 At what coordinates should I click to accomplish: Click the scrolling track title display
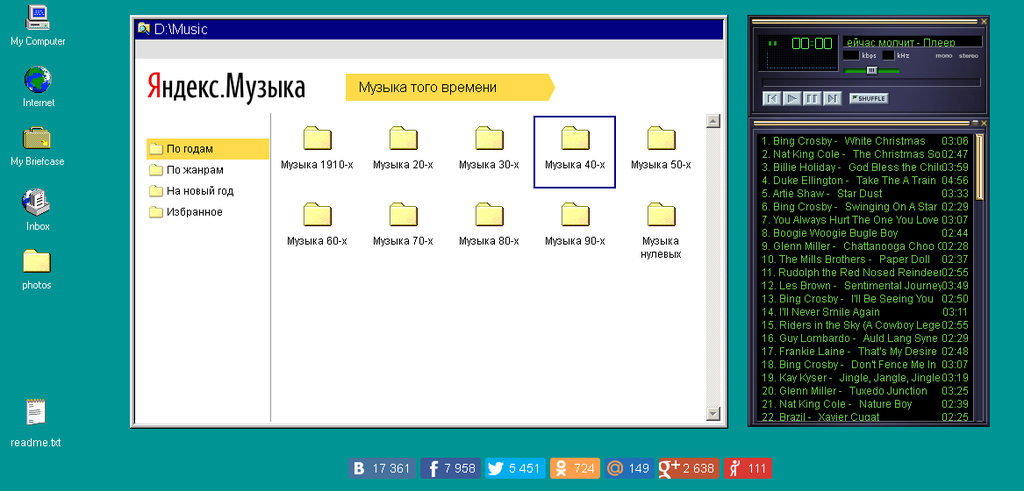point(912,42)
